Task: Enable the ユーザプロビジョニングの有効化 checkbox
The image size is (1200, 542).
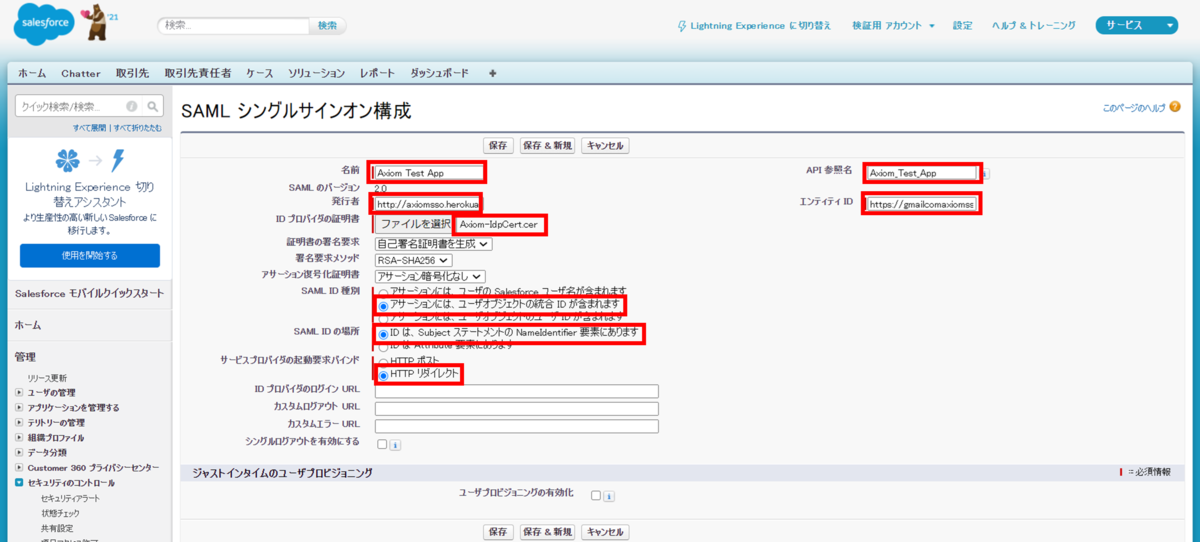Action: tap(597, 495)
